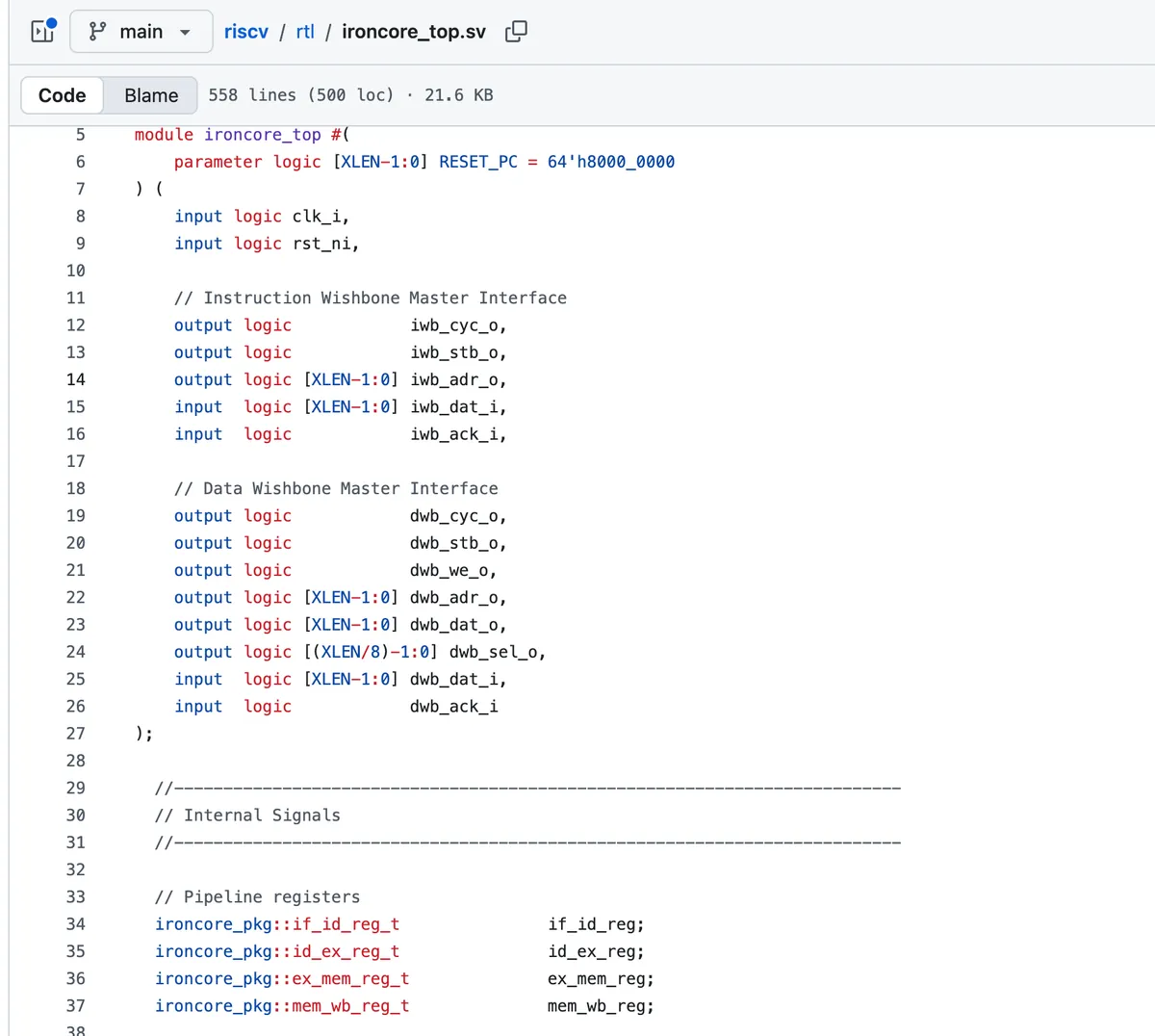1155x1036 pixels.
Task: Select line number 18
Action: point(76,488)
